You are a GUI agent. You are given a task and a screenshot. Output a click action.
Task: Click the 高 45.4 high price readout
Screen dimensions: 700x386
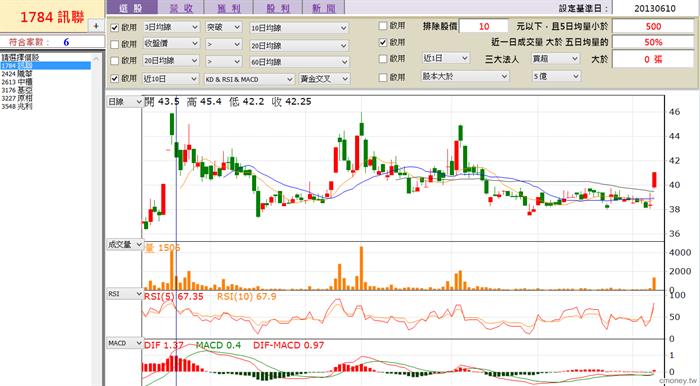[204, 102]
